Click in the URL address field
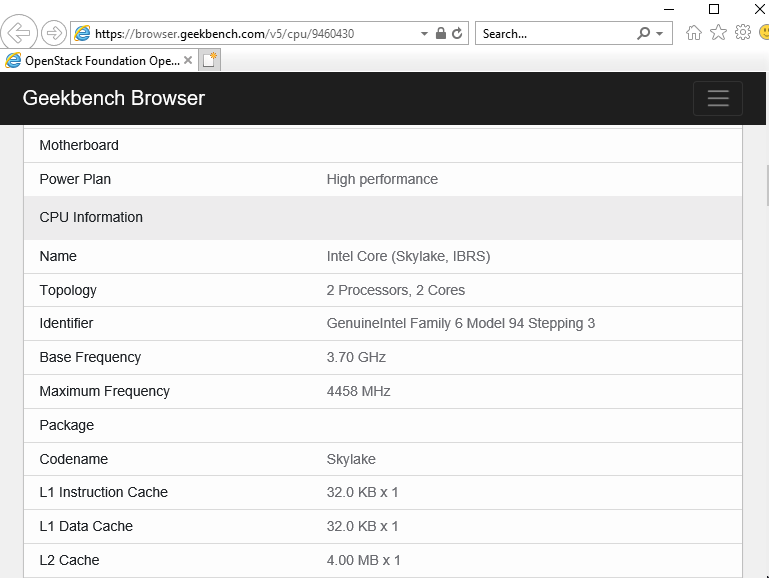Viewport: 769px width, 578px height. 250,33
